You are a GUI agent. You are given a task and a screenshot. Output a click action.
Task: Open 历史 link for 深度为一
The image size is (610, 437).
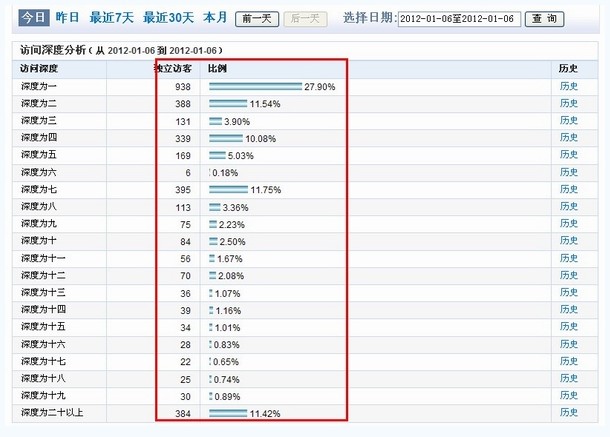coord(568,87)
